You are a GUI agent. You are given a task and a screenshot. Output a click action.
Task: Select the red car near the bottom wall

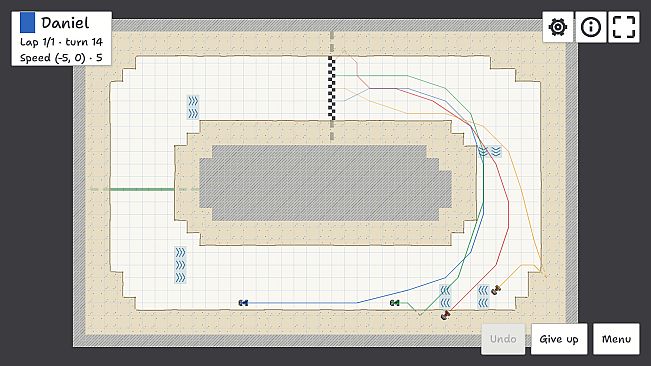[445, 315]
